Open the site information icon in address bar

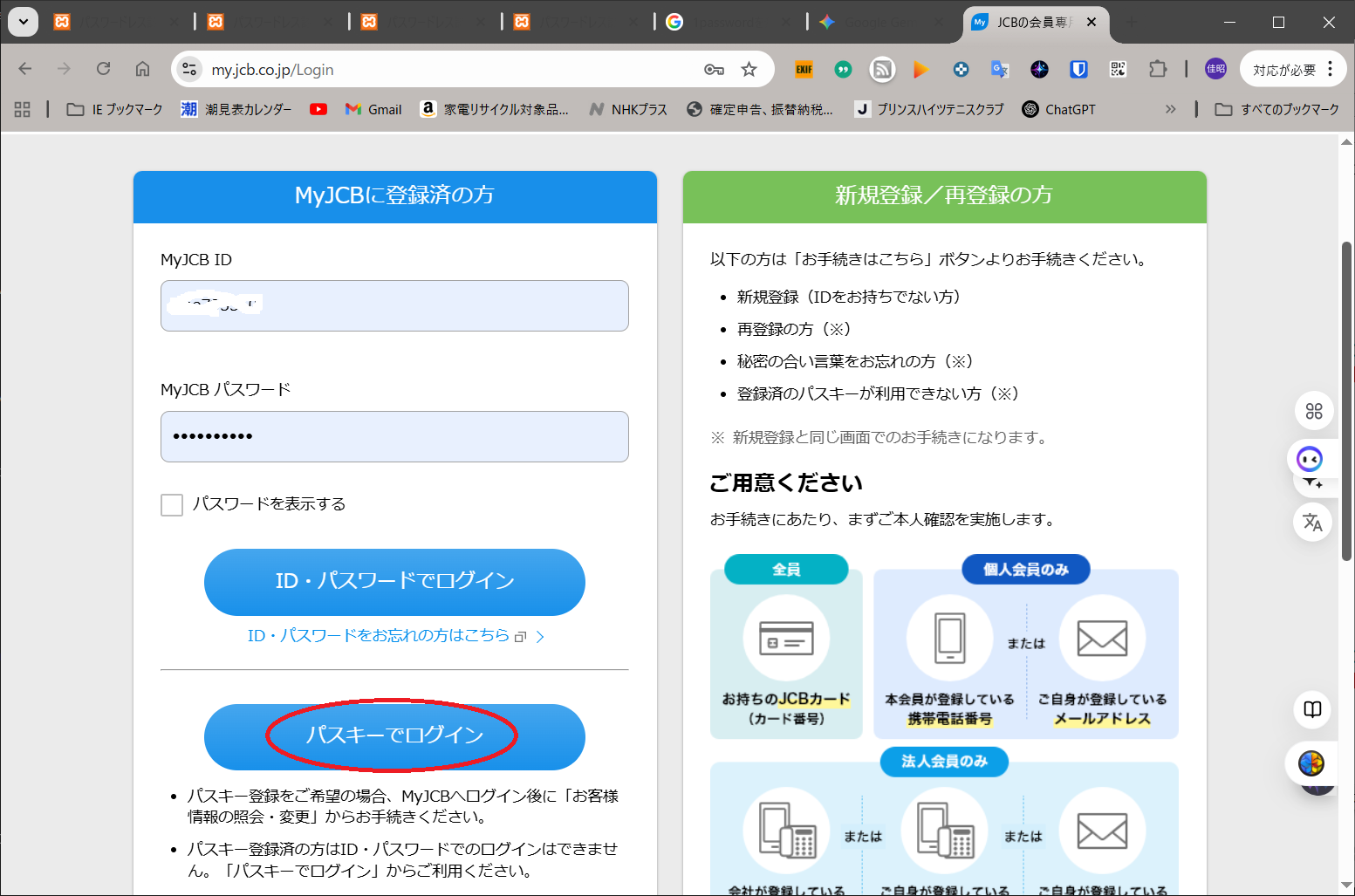point(189,70)
